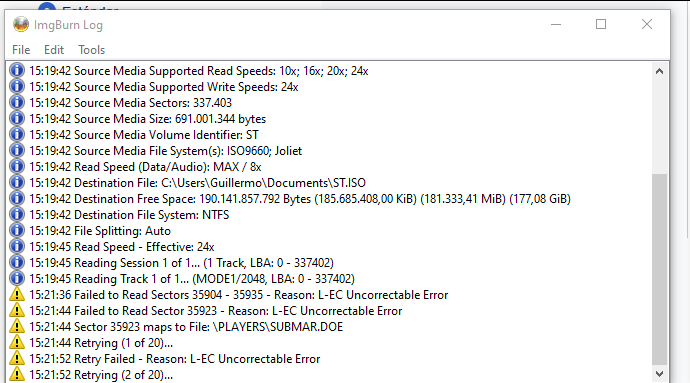The height and width of the screenshot is (383, 690).
Task: Open the File menu
Action: (x=21, y=50)
